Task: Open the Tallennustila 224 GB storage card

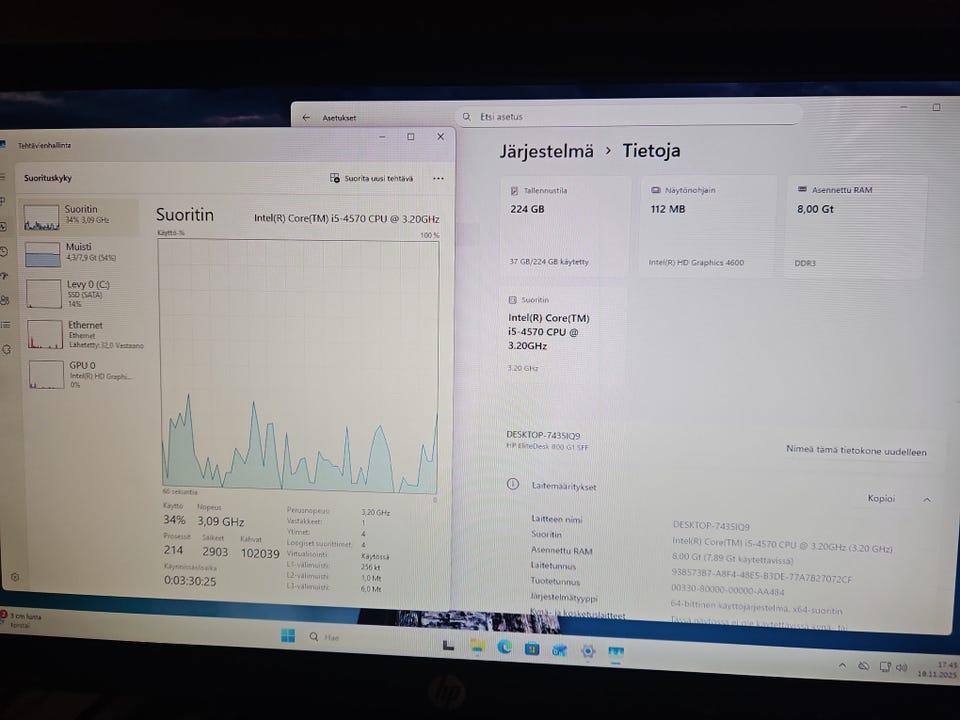Action: click(564, 227)
